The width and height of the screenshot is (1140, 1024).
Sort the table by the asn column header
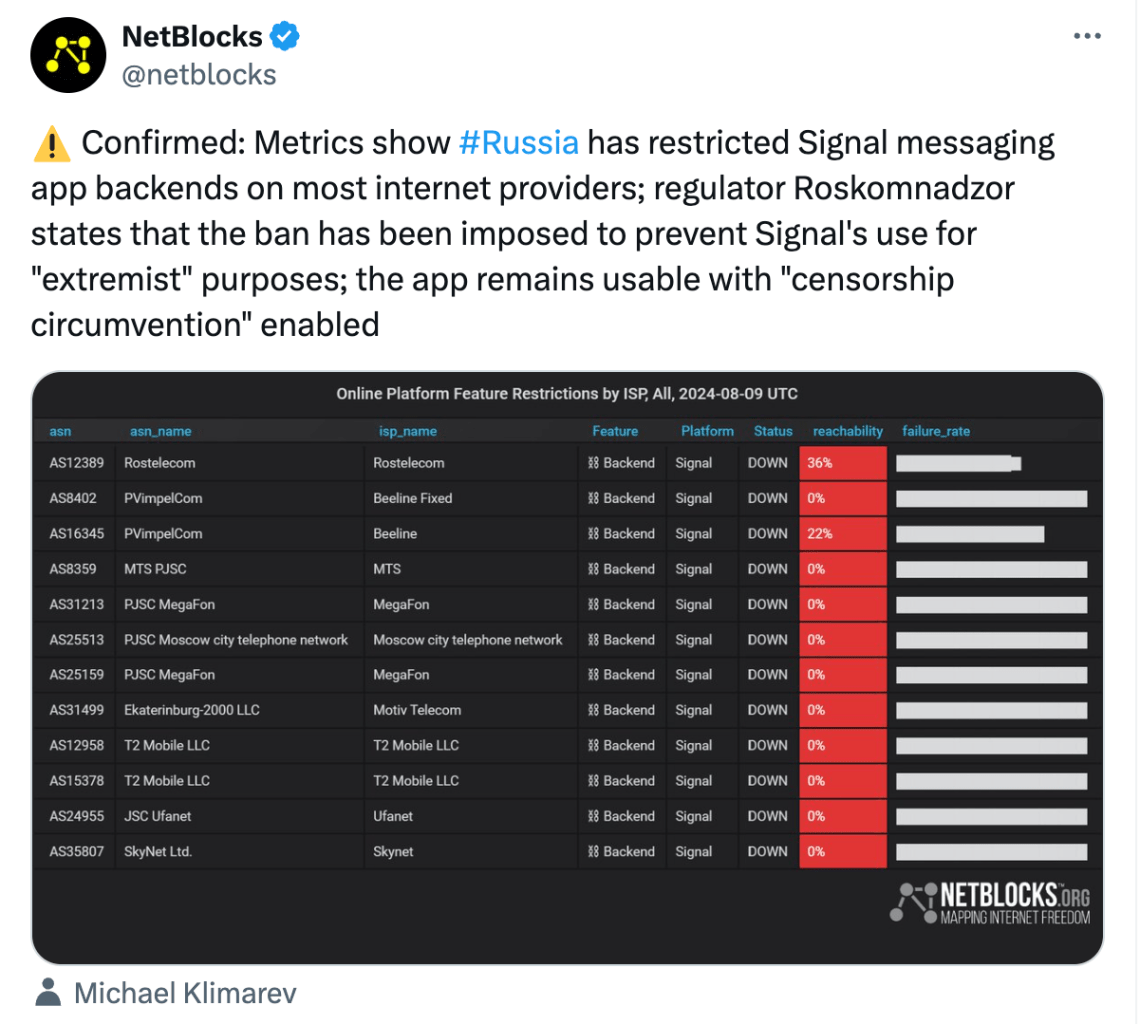(x=60, y=431)
